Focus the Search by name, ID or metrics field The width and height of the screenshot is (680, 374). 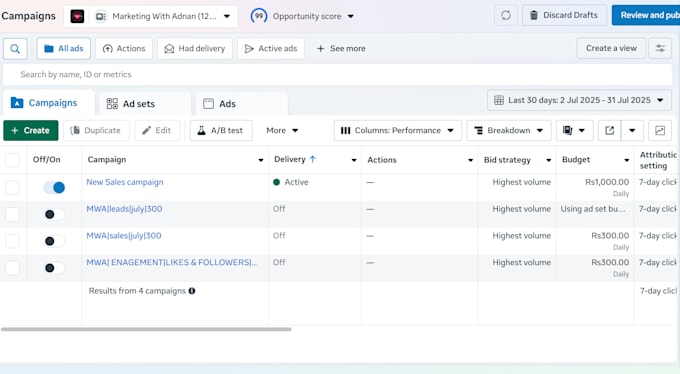(x=337, y=75)
